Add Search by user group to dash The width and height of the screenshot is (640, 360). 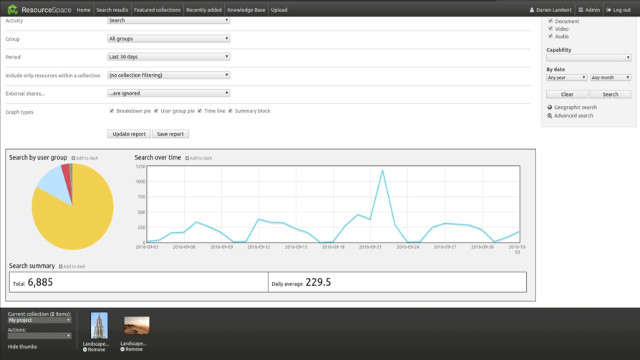84,158
